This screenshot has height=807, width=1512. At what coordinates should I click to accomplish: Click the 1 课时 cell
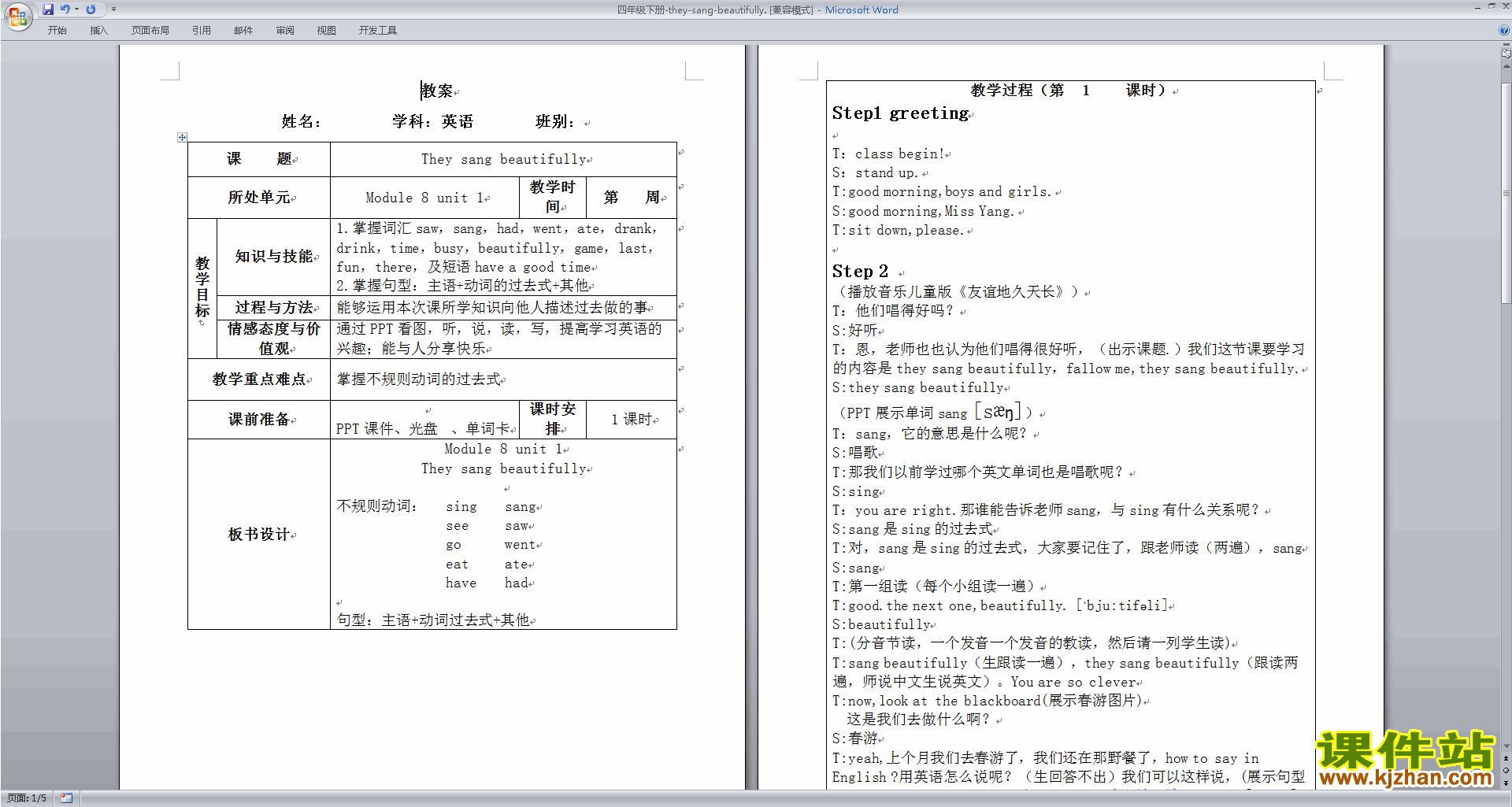point(632,420)
